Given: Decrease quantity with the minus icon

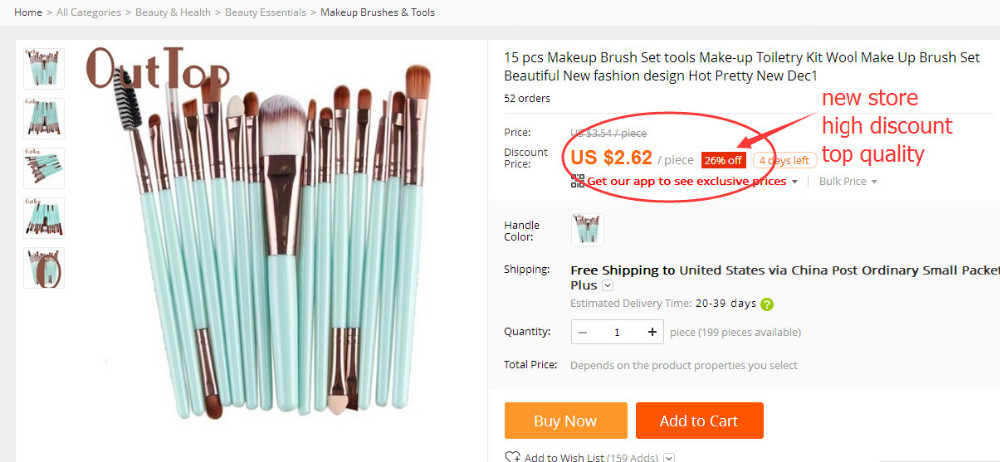Looking at the screenshot, I should (583, 332).
